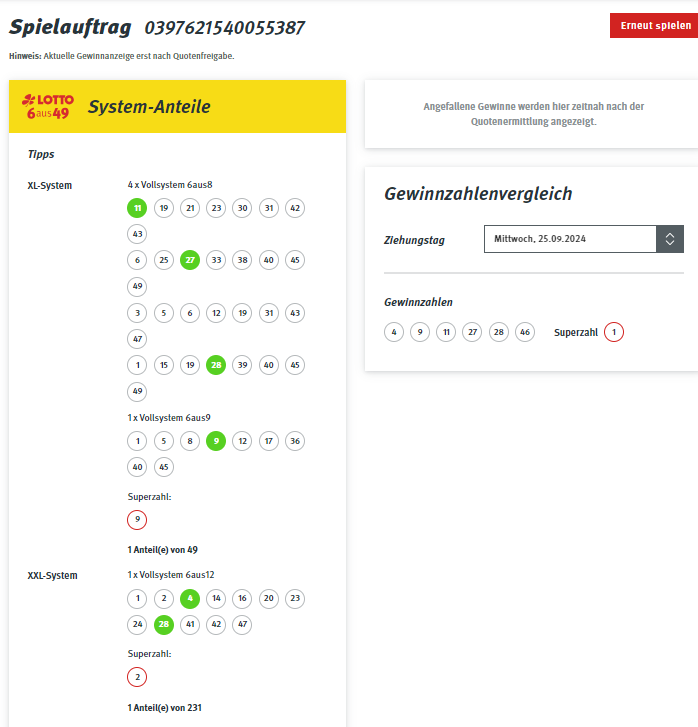Click the Gewinnzahlen Superzahl 1 circle
698x727 pixels.
click(614, 332)
